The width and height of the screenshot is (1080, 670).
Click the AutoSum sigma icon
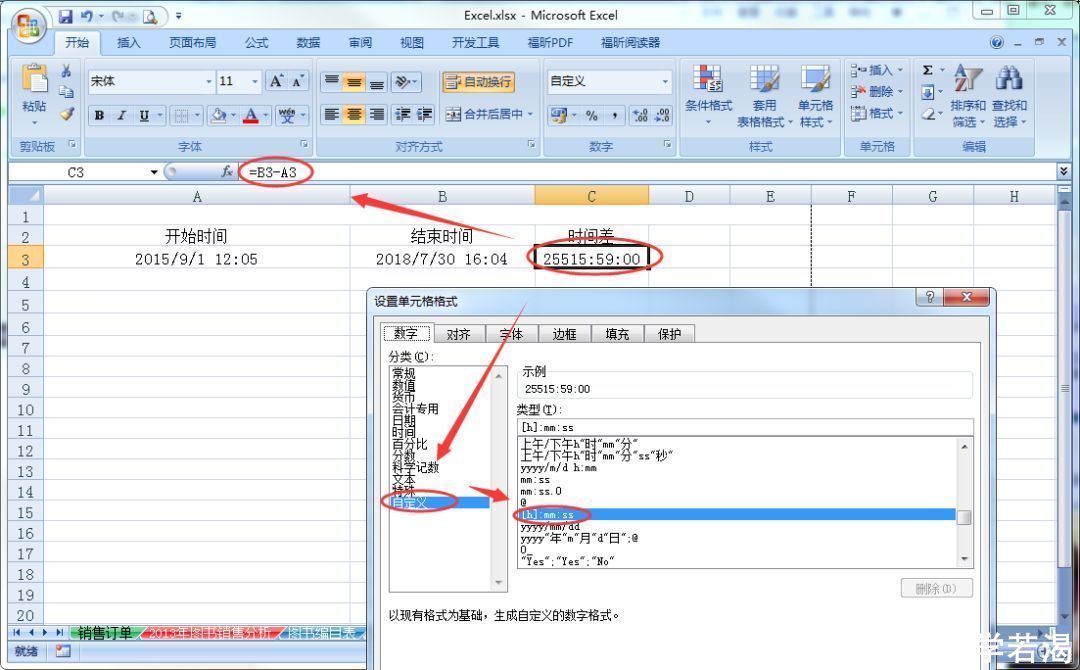(927, 70)
